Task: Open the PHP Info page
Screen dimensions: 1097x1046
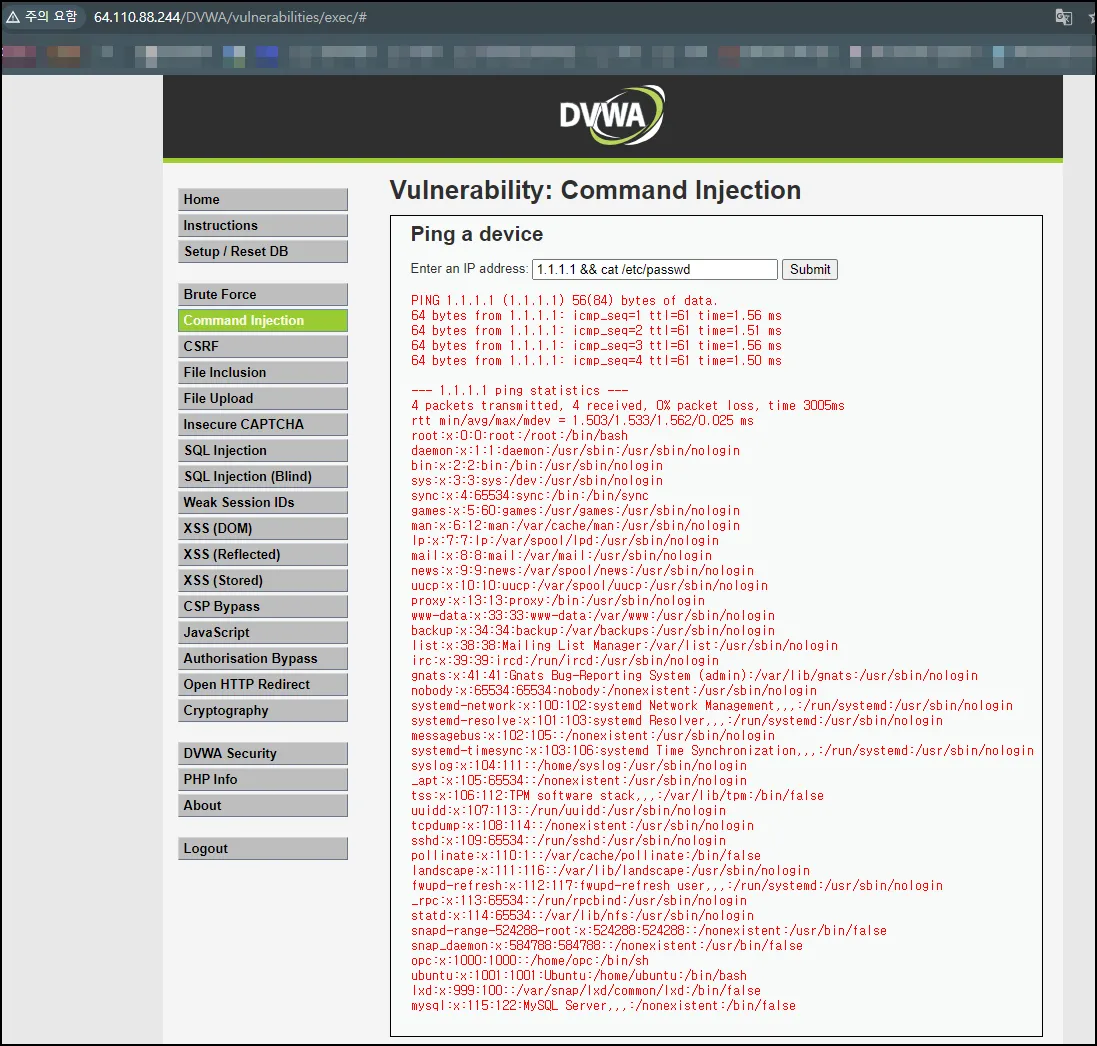Action: pos(262,779)
